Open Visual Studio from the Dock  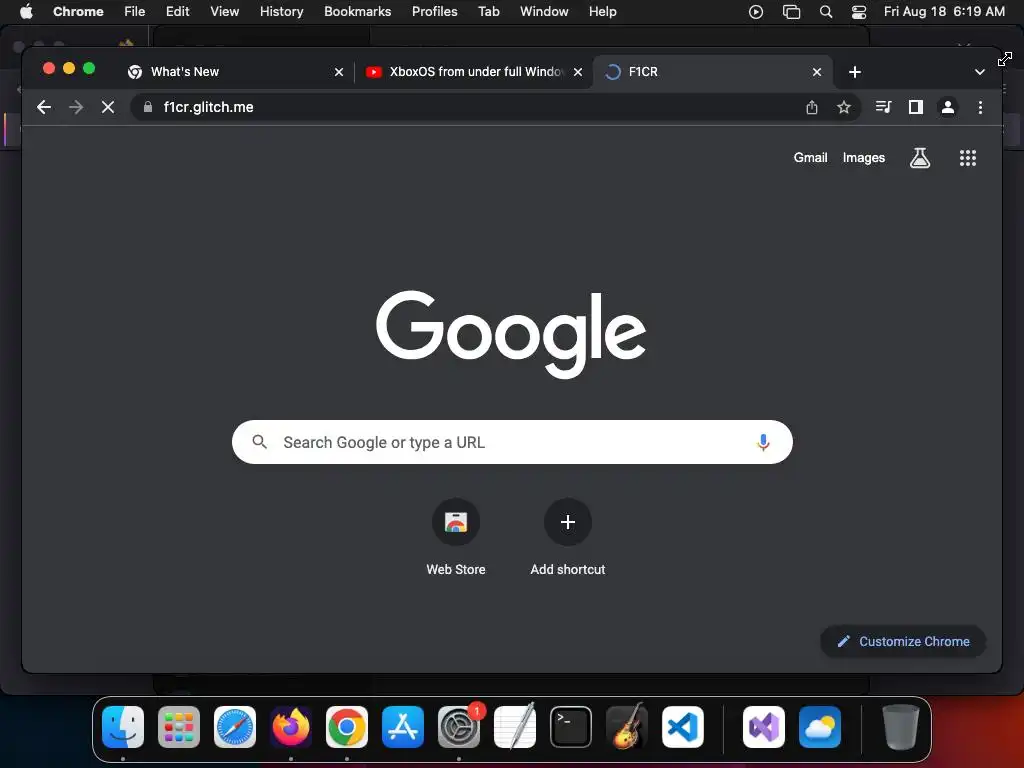763,727
